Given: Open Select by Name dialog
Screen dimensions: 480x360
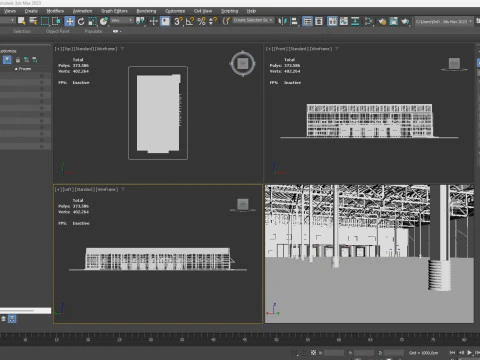Looking at the screenshot, I should coord(33,21).
